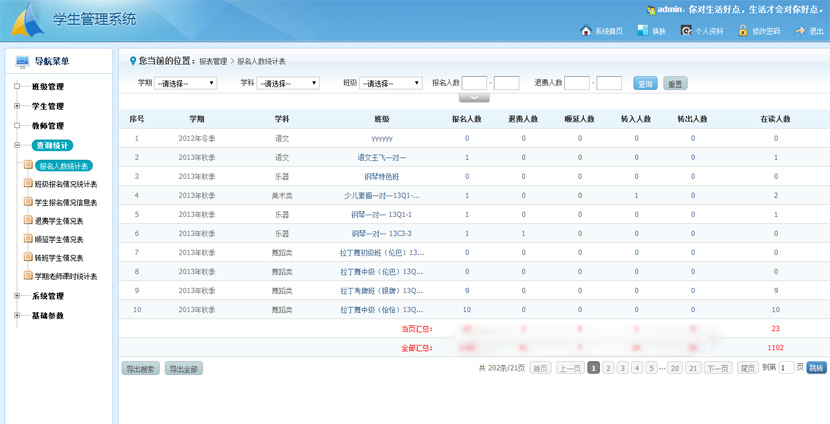Click the 在读人数 column header
Image resolution: width=830 pixels, height=424 pixels.
coord(775,119)
